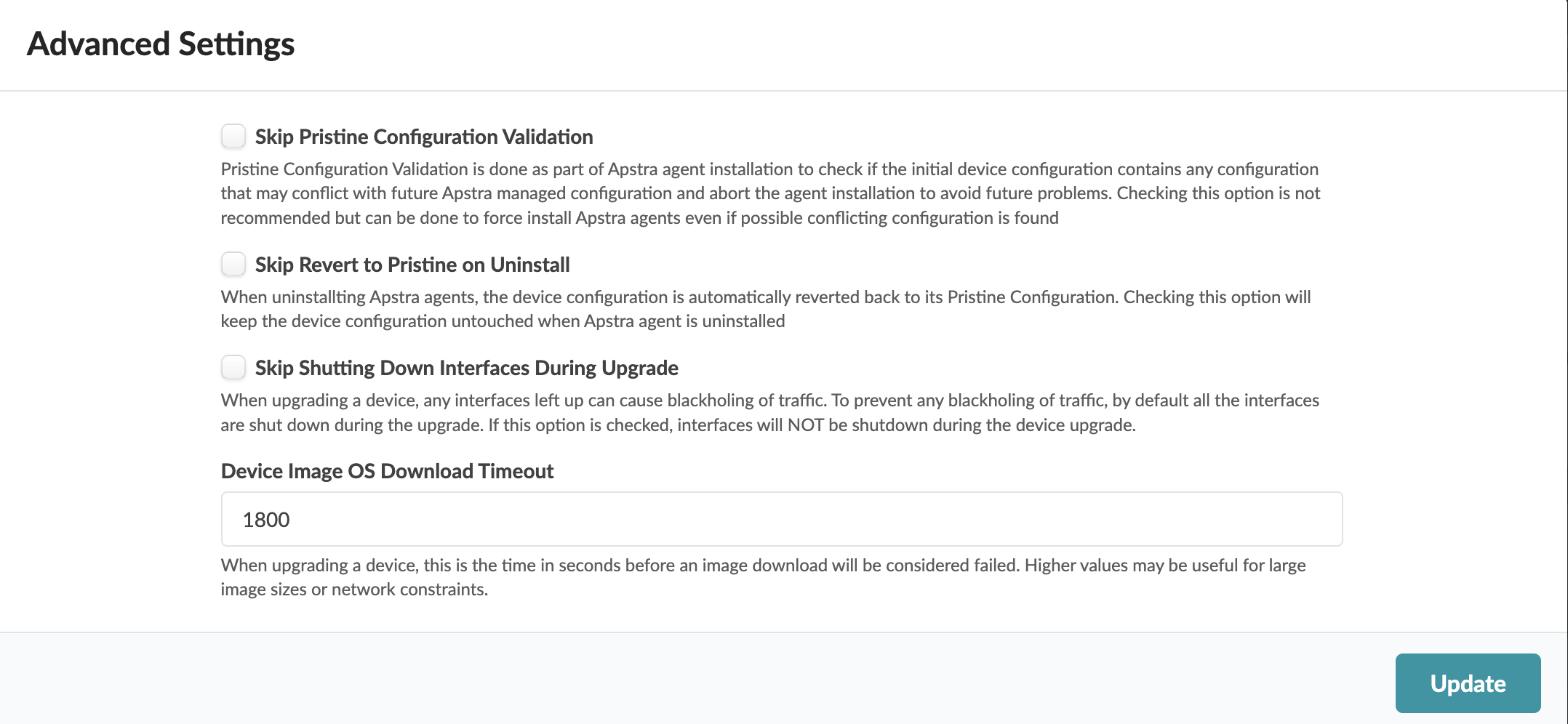Image resolution: width=1568 pixels, height=724 pixels.
Task: Click the Update button
Action: pos(1467,683)
